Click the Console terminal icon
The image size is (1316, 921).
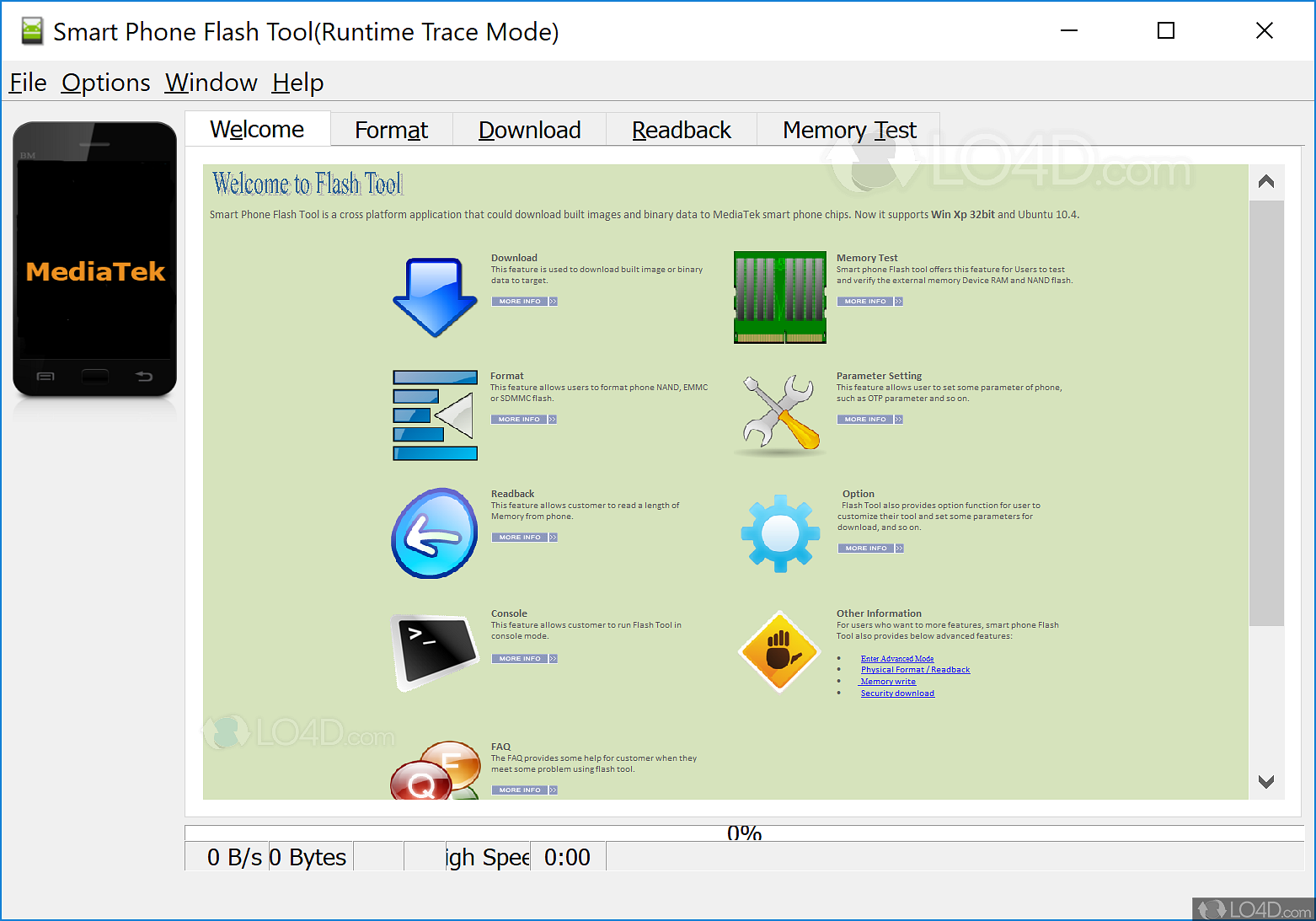pyautogui.click(x=435, y=653)
